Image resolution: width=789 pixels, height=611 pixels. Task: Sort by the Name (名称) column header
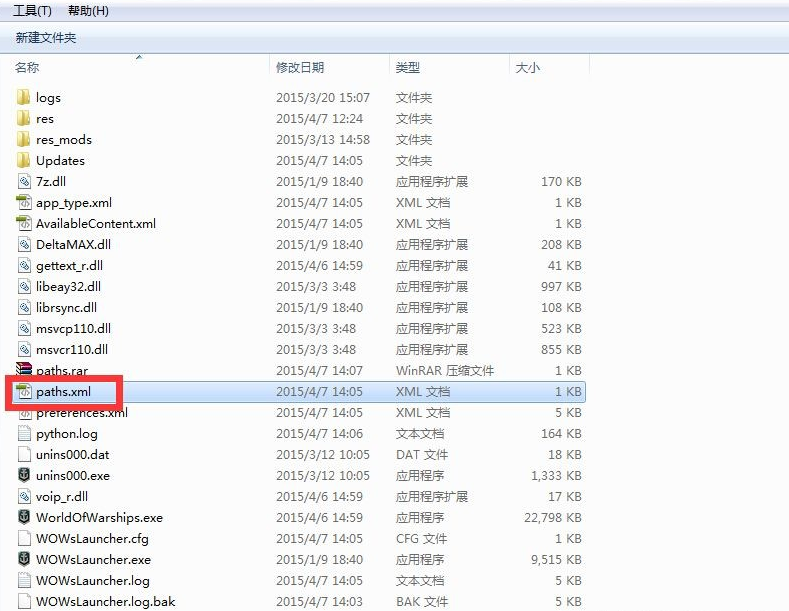click(27, 67)
